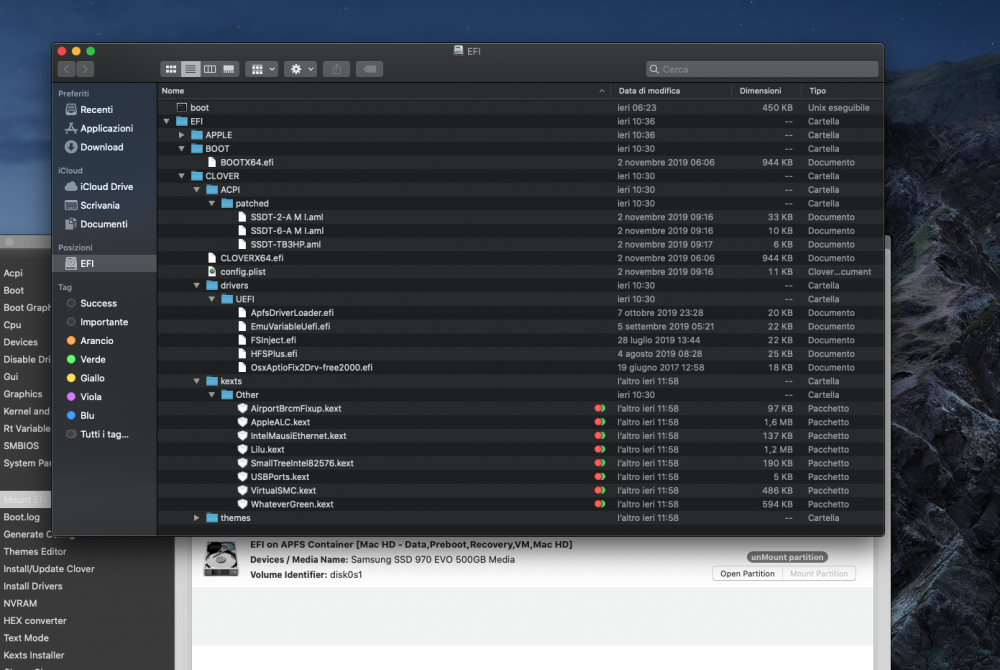This screenshot has height=670, width=1000.
Task: Click Open Partition in Clover Configurator
Action: click(x=747, y=574)
